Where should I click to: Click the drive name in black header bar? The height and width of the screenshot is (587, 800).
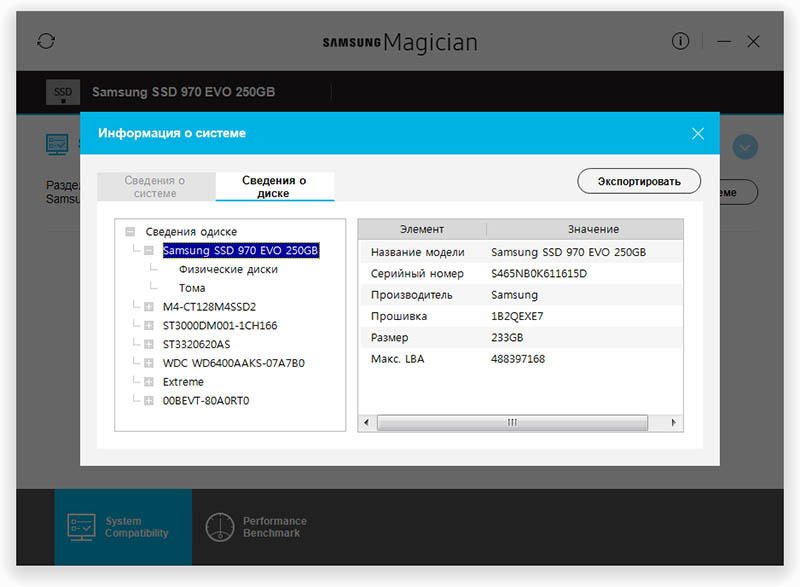183,92
